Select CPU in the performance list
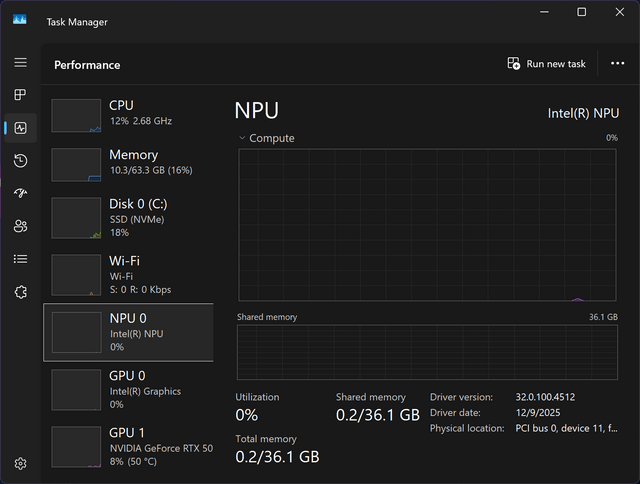640x484 pixels. [x=128, y=115]
